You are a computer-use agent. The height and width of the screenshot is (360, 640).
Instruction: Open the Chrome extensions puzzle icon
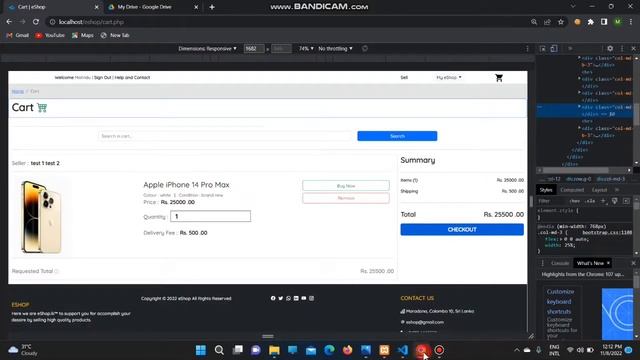(591, 22)
